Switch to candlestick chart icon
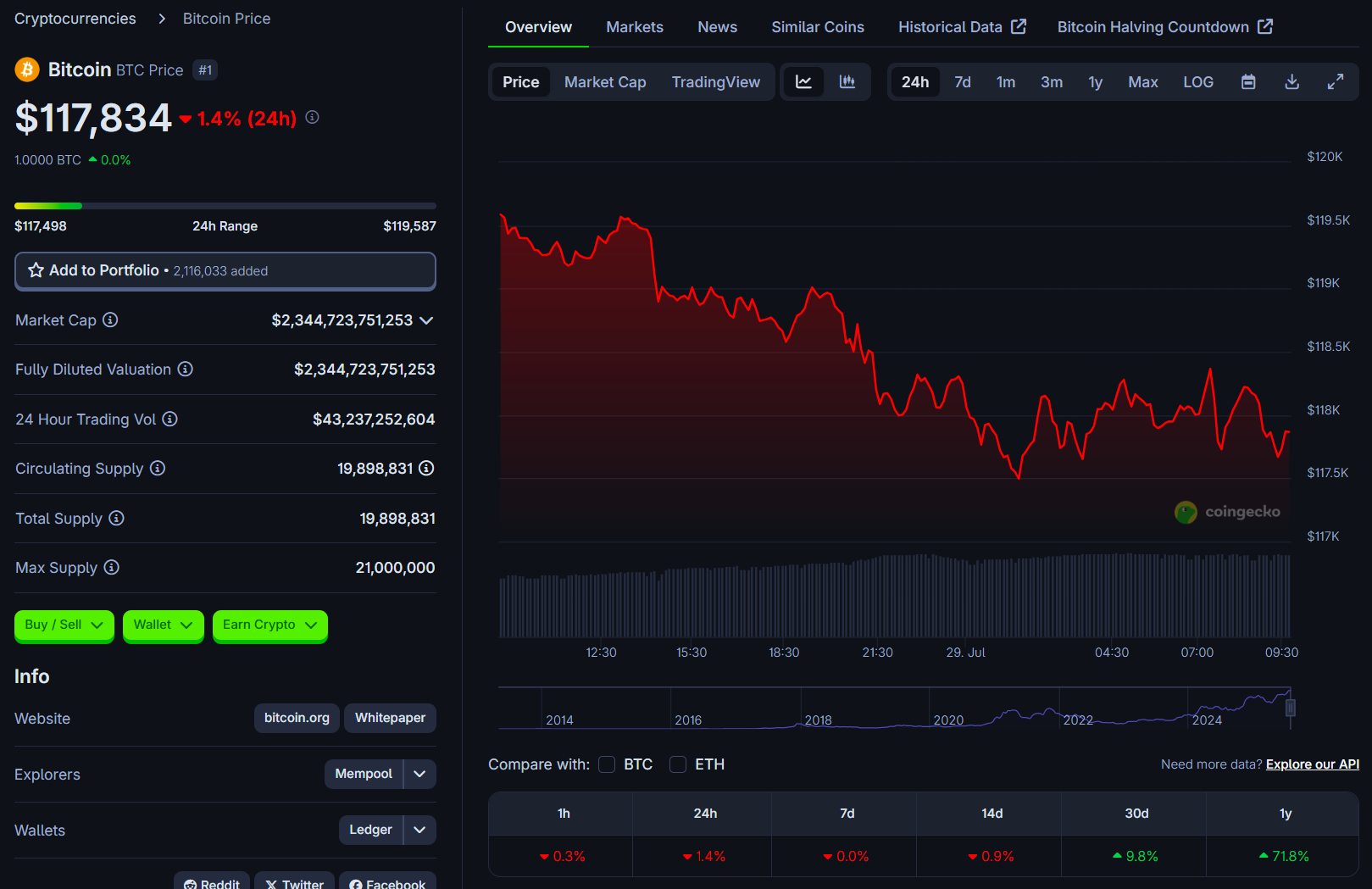This screenshot has height=889, width=1372. click(847, 82)
